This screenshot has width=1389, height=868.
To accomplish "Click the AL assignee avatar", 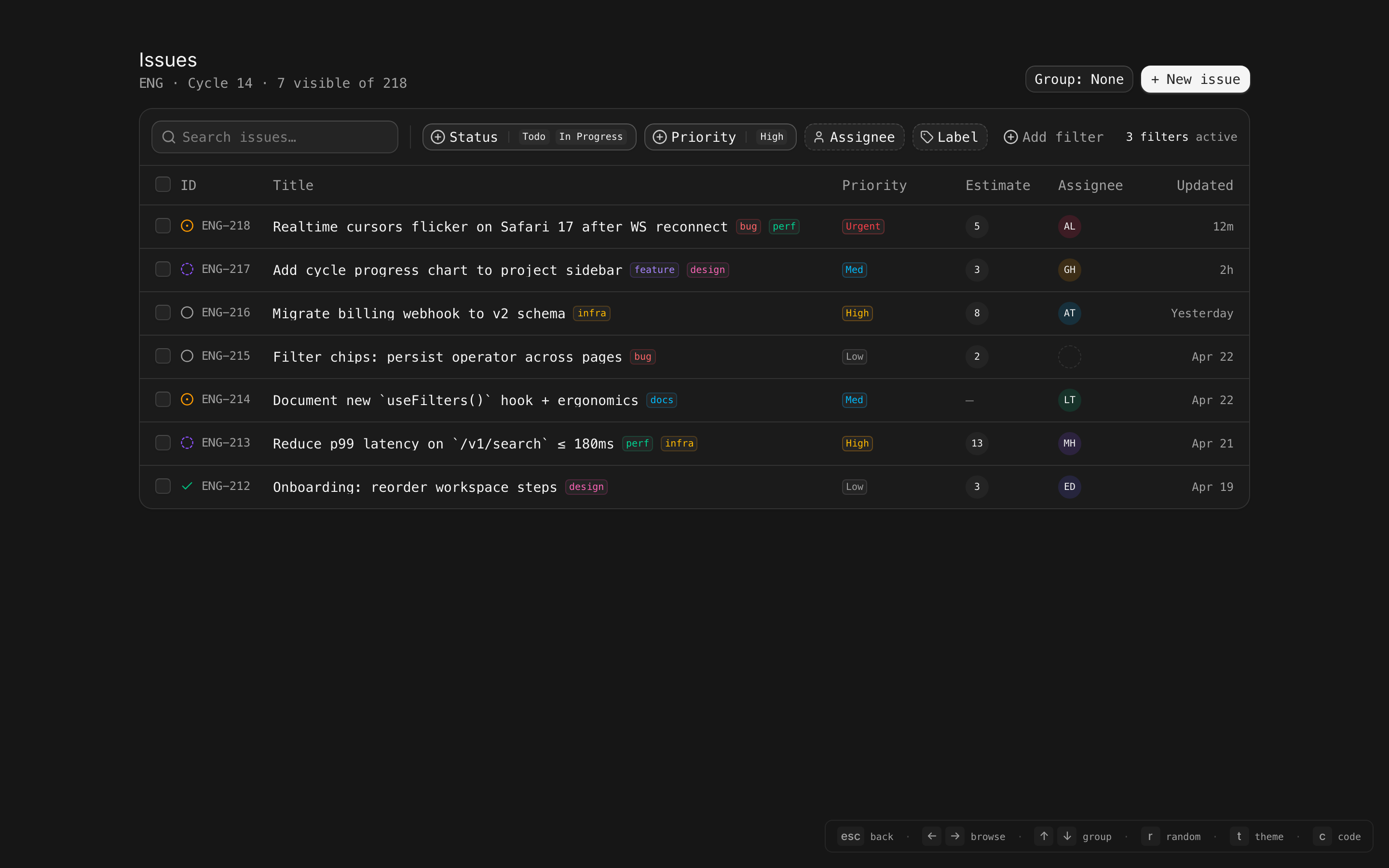I will [1069, 226].
